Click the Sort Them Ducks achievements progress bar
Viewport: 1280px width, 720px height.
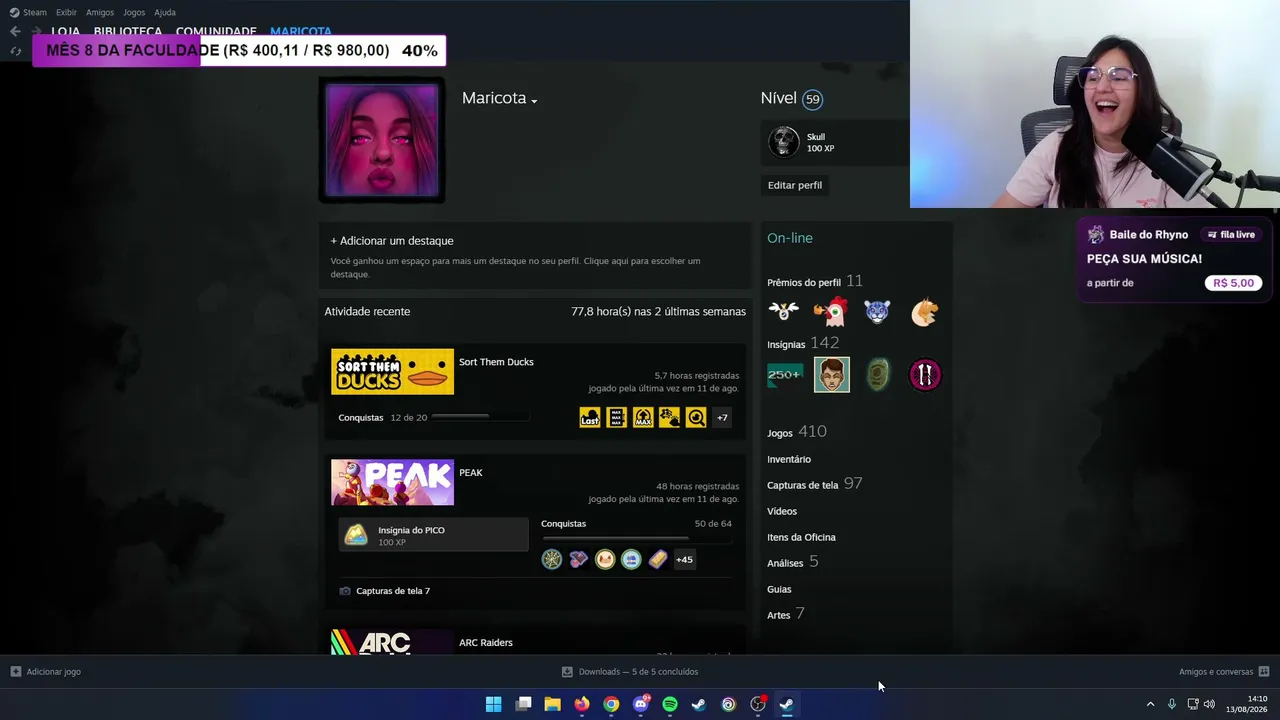481,416
